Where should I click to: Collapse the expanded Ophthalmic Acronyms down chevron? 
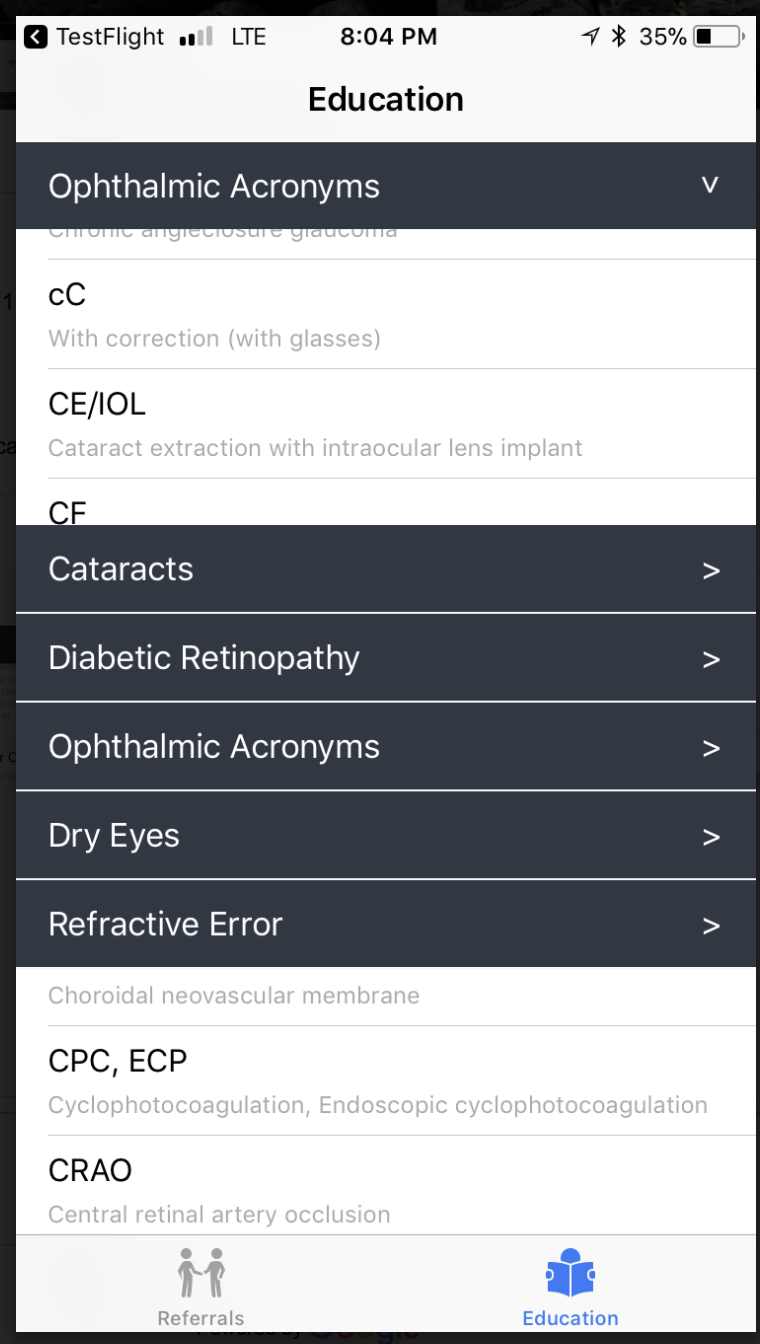710,185
